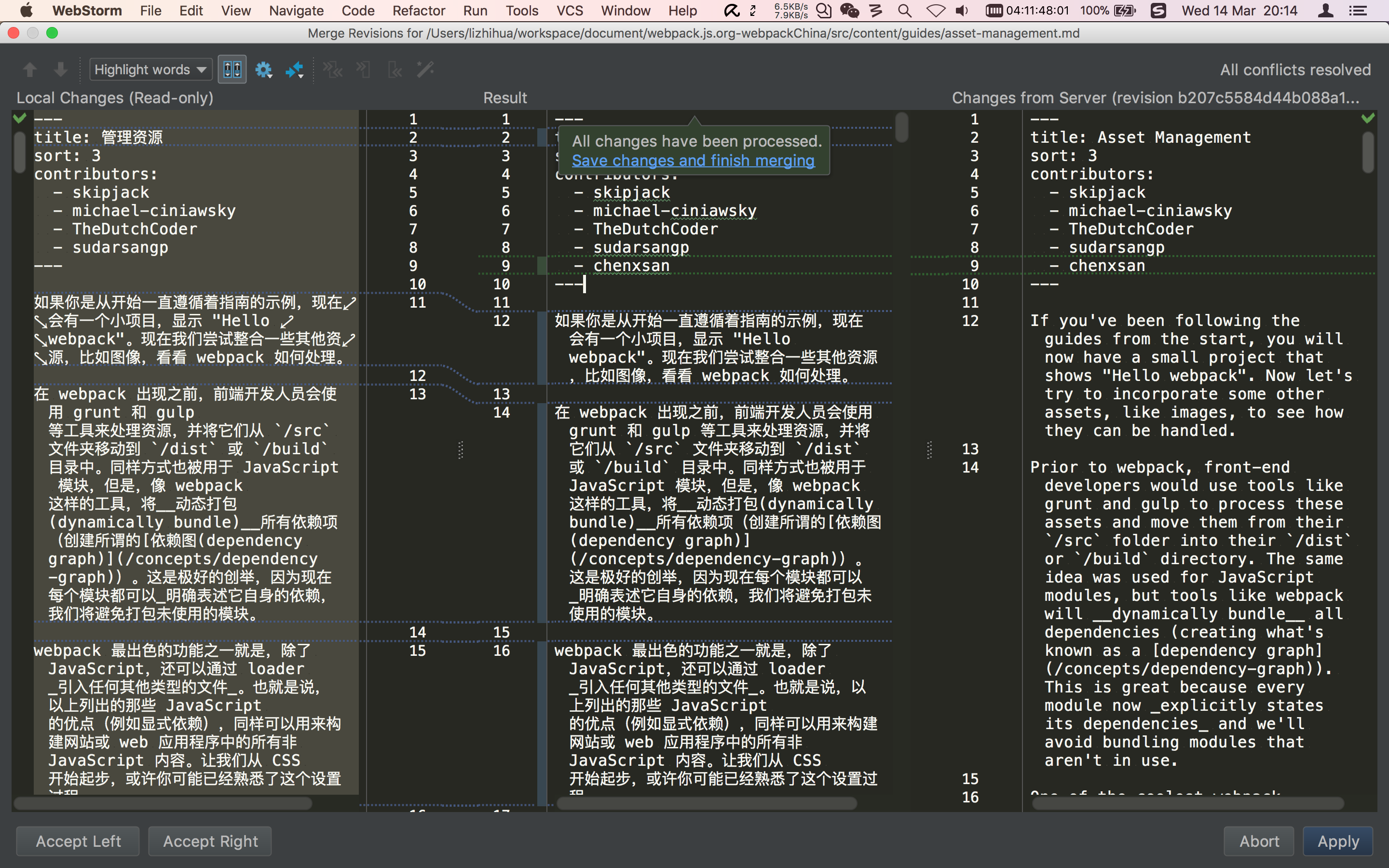Open the Tools menu
Viewport: 1389px width, 868px height.
pyautogui.click(x=522, y=10)
